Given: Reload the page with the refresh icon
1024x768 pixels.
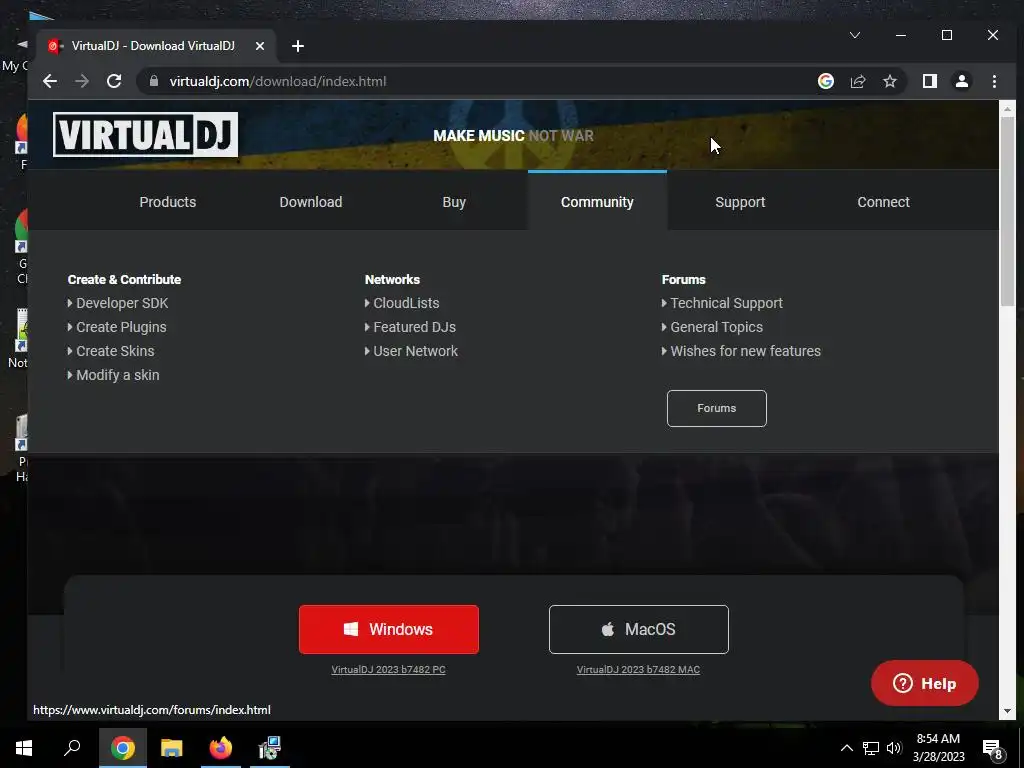Looking at the screenshot, I should point(114,81).
